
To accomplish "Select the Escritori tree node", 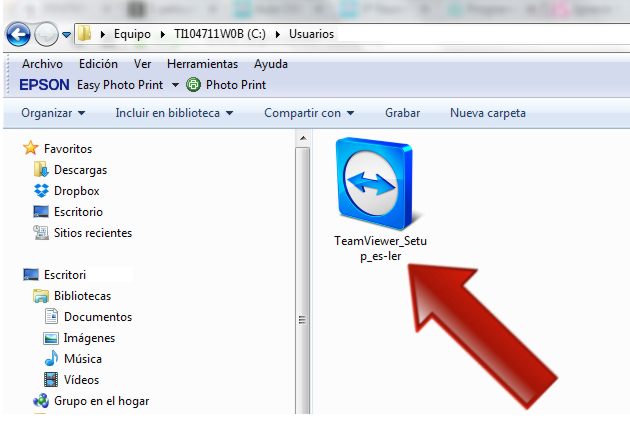I will coord(65,275).
